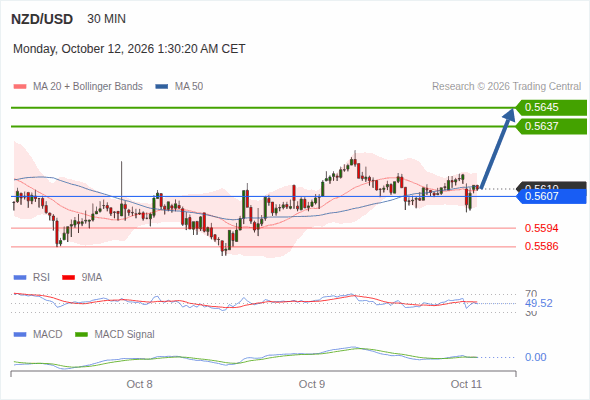590x400 pixels.
Task: Click the MA 20 + Bollinger Bands legend swatch
Action: pyautogui.click(x=20, y=87)
